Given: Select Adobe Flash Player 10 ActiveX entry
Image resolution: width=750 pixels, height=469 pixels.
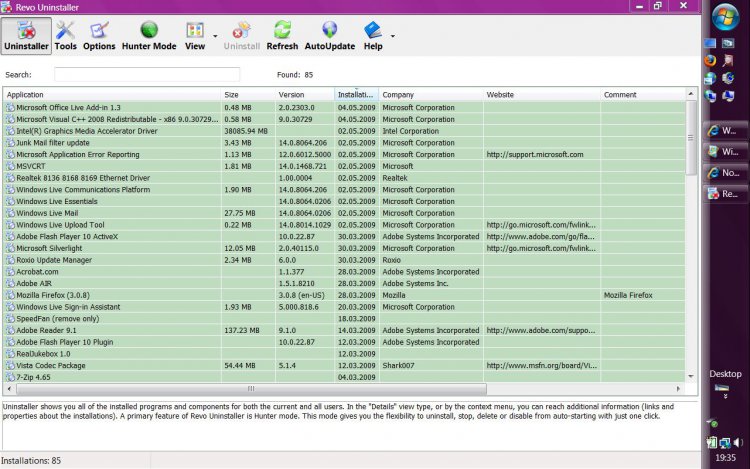Looking at the screenshot, I should click(x=67, y=236).
